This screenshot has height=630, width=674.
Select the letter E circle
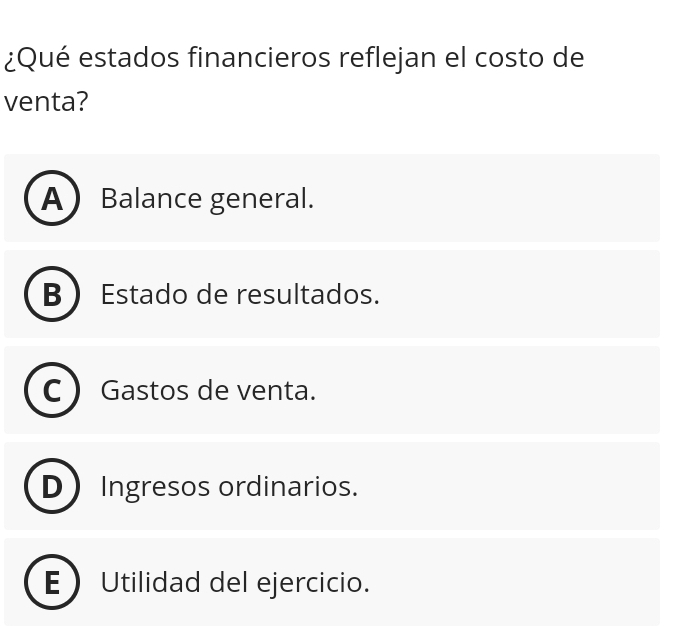(x=51, y=582)
